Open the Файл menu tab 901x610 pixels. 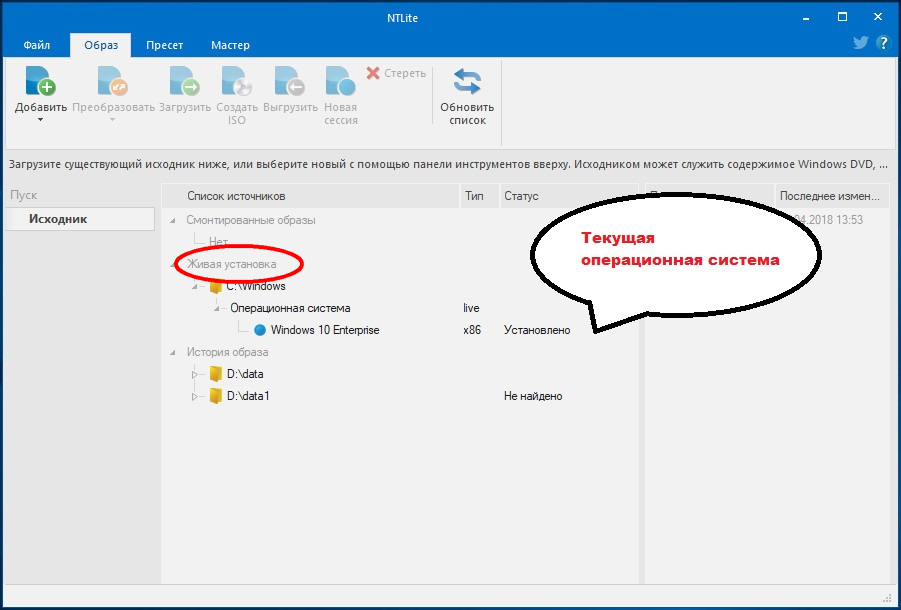pyautogui.click(x=37, y=45)
